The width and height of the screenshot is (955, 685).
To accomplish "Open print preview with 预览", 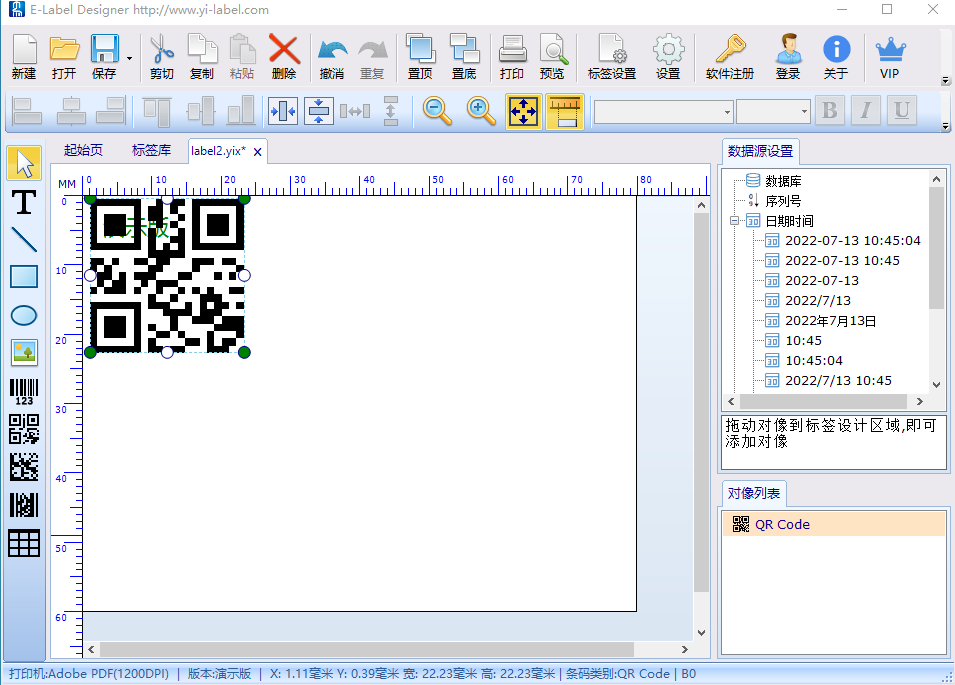I will click(552, 56).
